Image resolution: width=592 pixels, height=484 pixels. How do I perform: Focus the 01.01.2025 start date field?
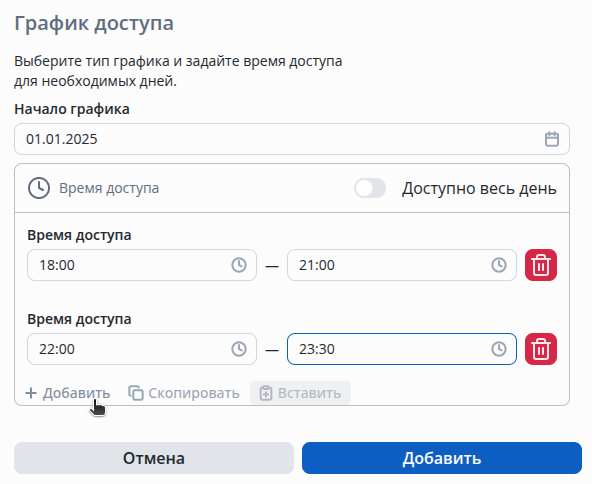click(x=292, y=139)
